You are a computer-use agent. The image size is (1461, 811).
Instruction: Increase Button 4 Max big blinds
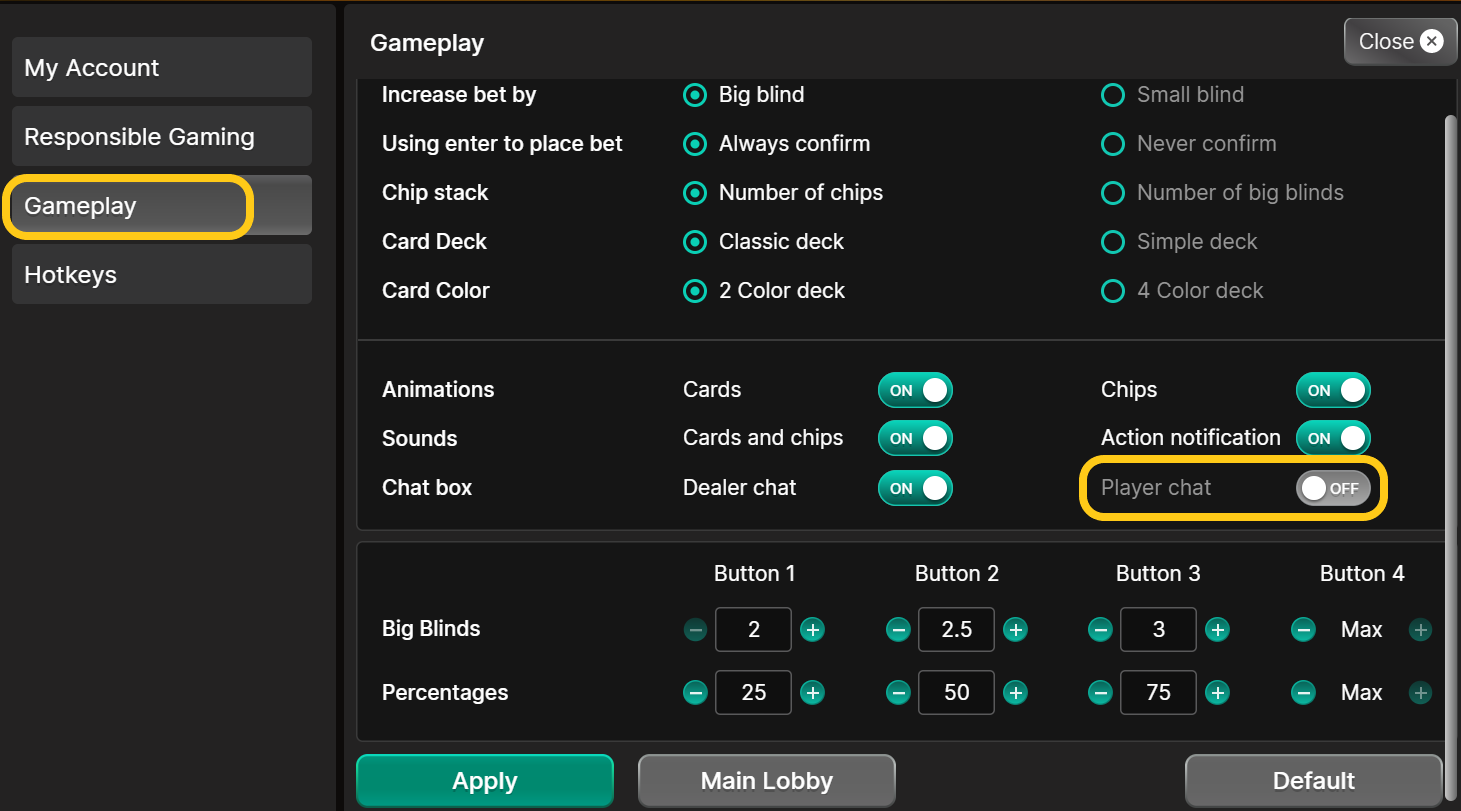click(1420, 629)
